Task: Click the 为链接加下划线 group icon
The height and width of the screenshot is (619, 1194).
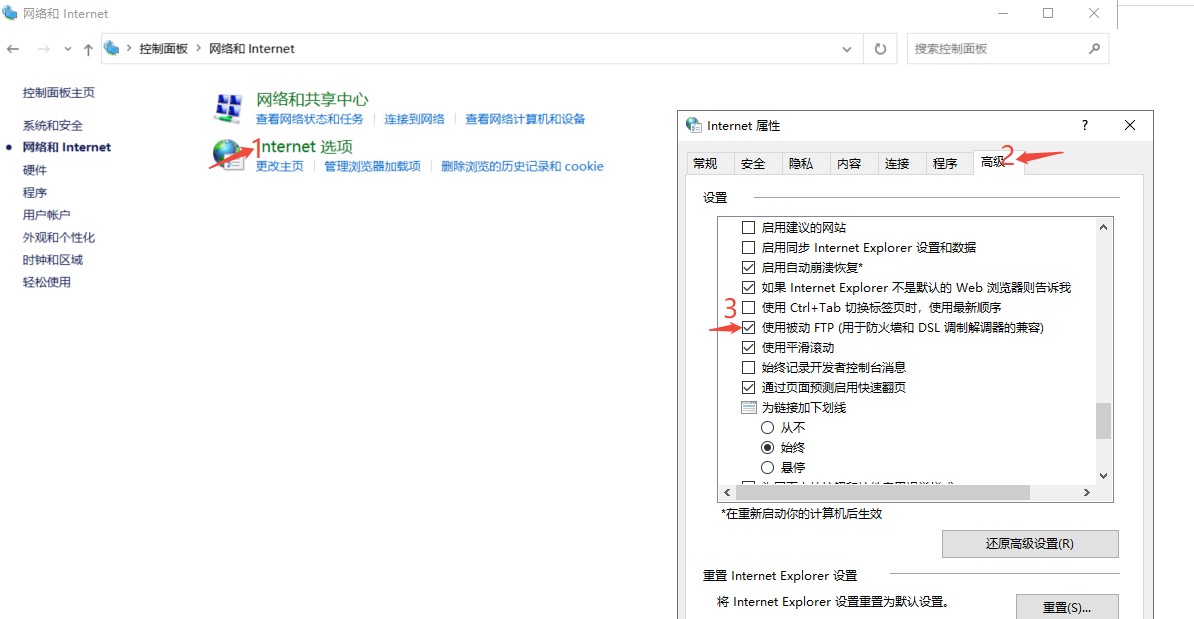Action: [x=749, y=407]
